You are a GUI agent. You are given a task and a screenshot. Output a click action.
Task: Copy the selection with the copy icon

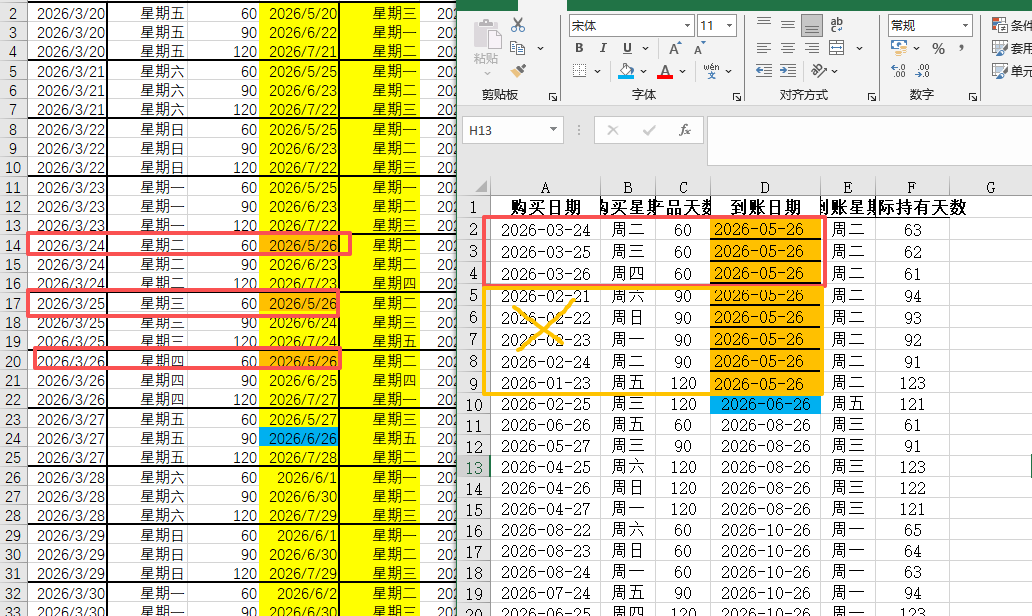coord(516,46)
